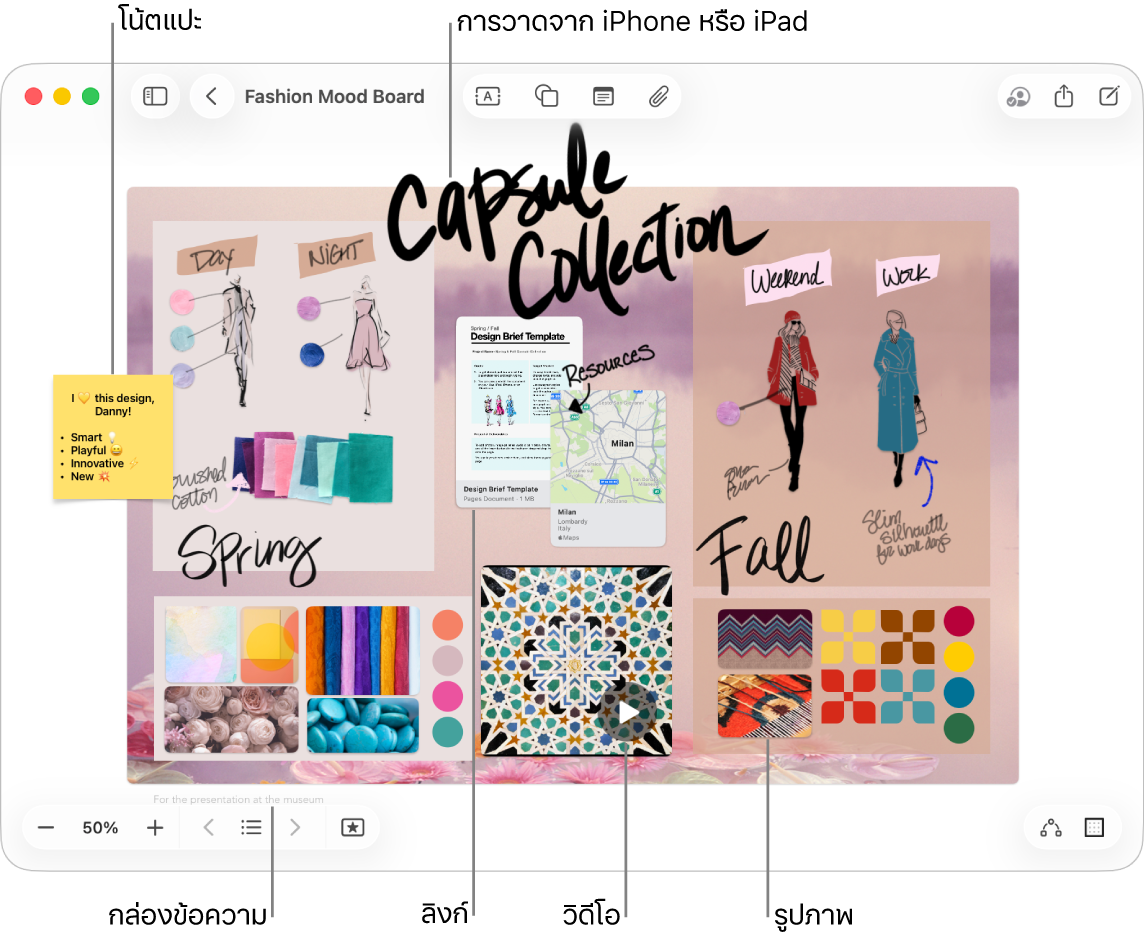Return to boards via the back arrow
Screen dimensions: 1144x934
[x=212, y=96]
